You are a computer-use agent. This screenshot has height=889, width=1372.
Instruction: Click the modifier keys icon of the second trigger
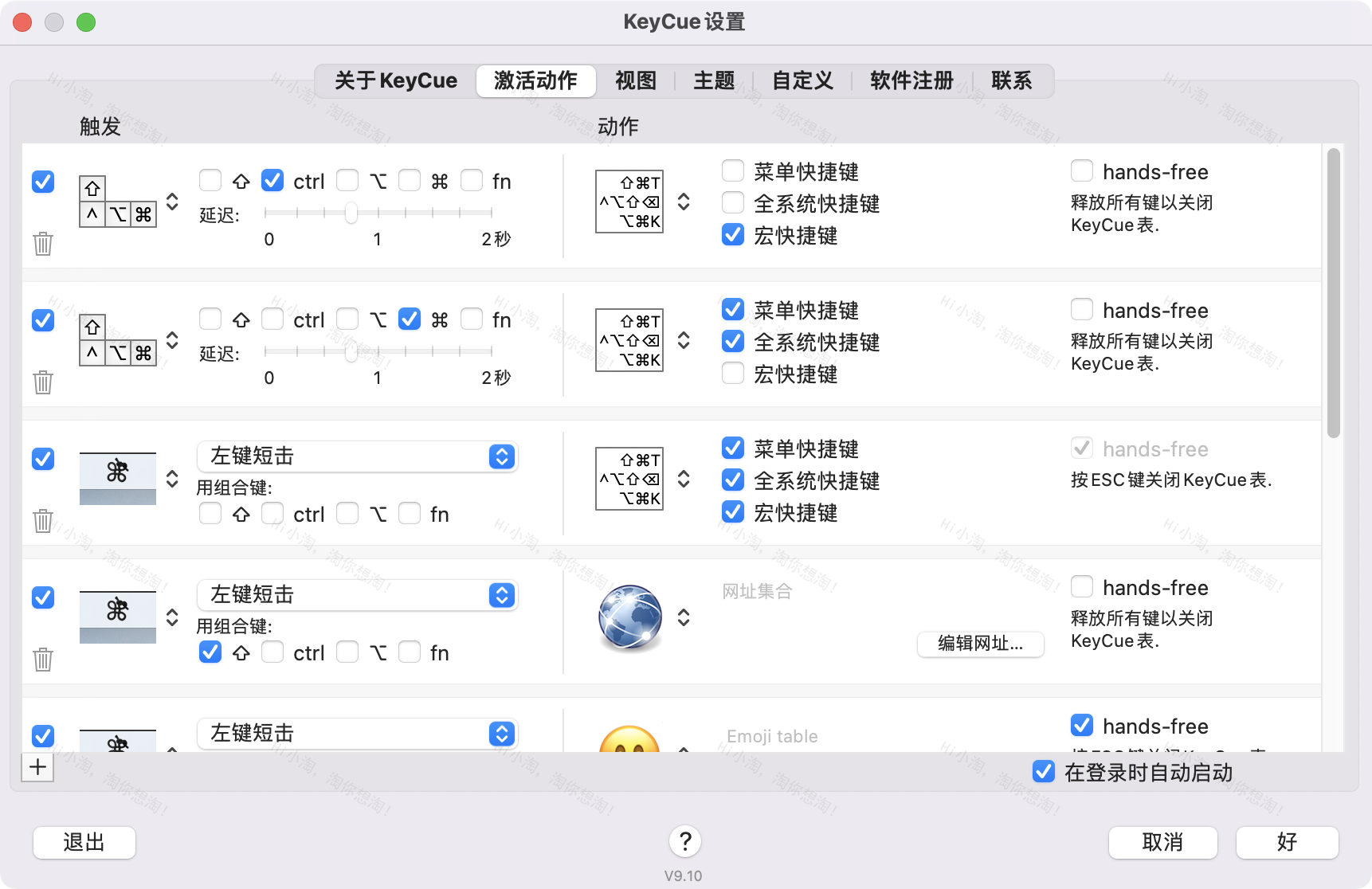point(117,340)
